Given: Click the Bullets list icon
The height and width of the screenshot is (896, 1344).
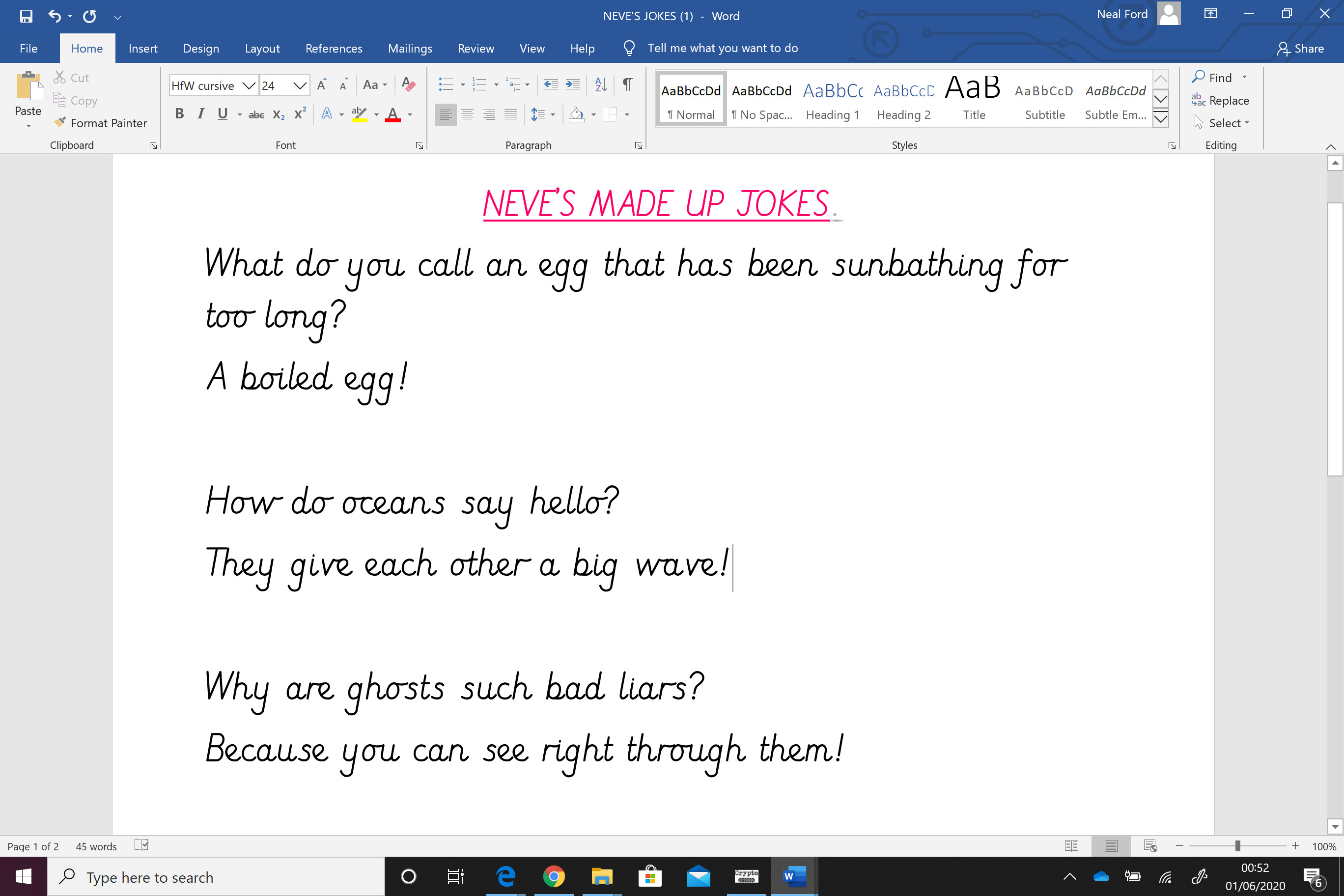Looking at the screenshot, I should tap(445, 84).
